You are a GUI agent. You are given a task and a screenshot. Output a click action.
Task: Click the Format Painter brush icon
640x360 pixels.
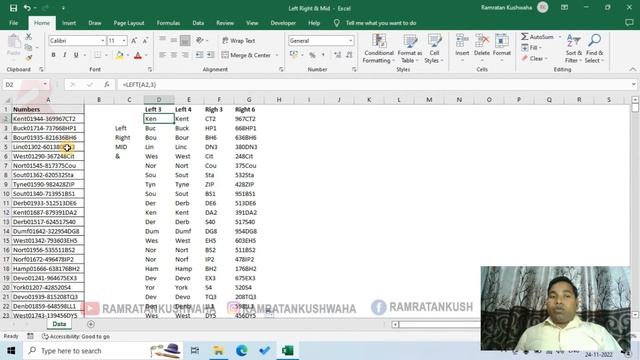[29, 58]
